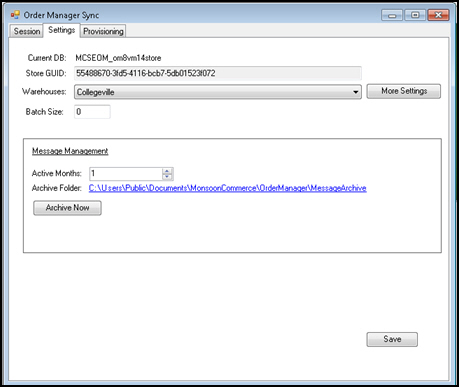
Task: Click the Batch Size input box
Action: pyautogui.click(x=92, y=112)
